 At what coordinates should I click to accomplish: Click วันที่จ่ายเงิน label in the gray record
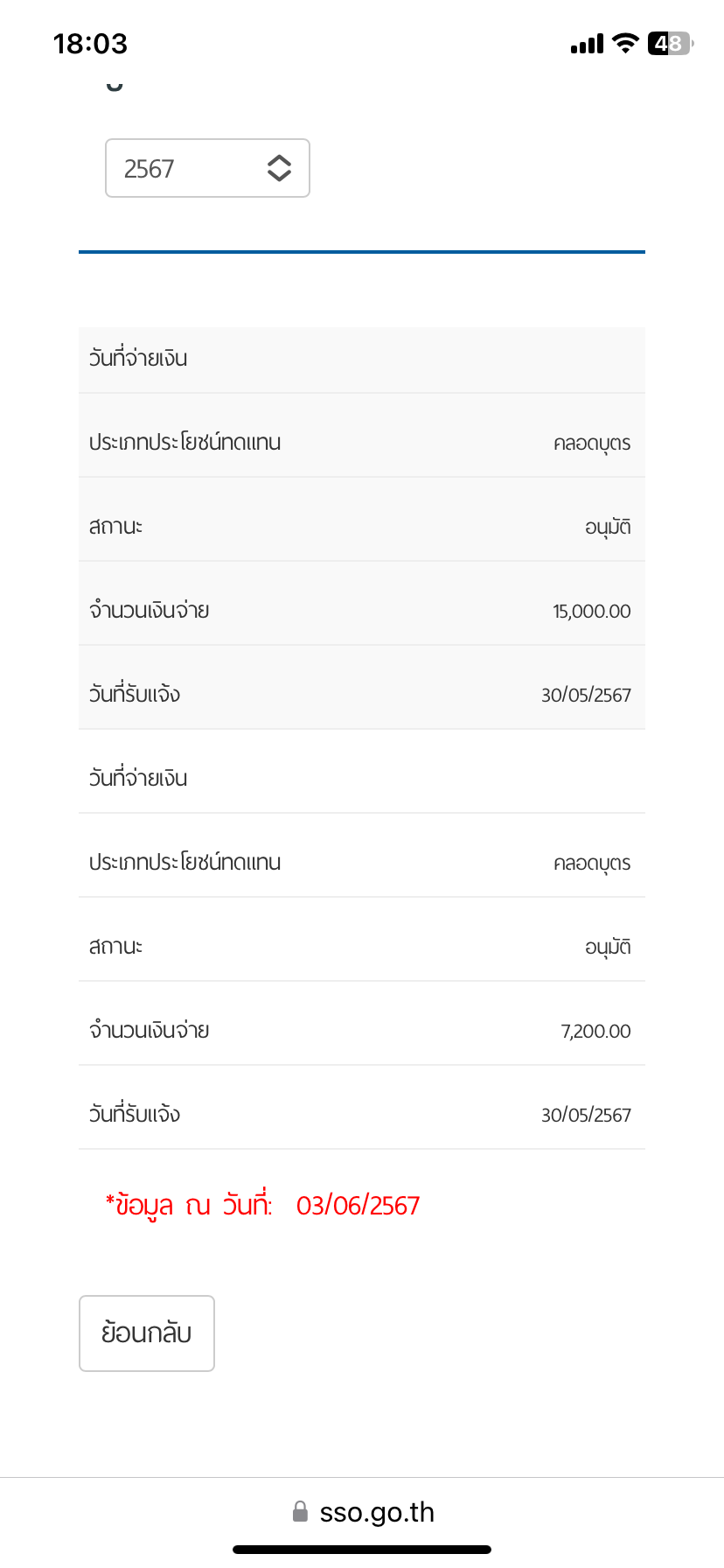click(x=138, y=358)
